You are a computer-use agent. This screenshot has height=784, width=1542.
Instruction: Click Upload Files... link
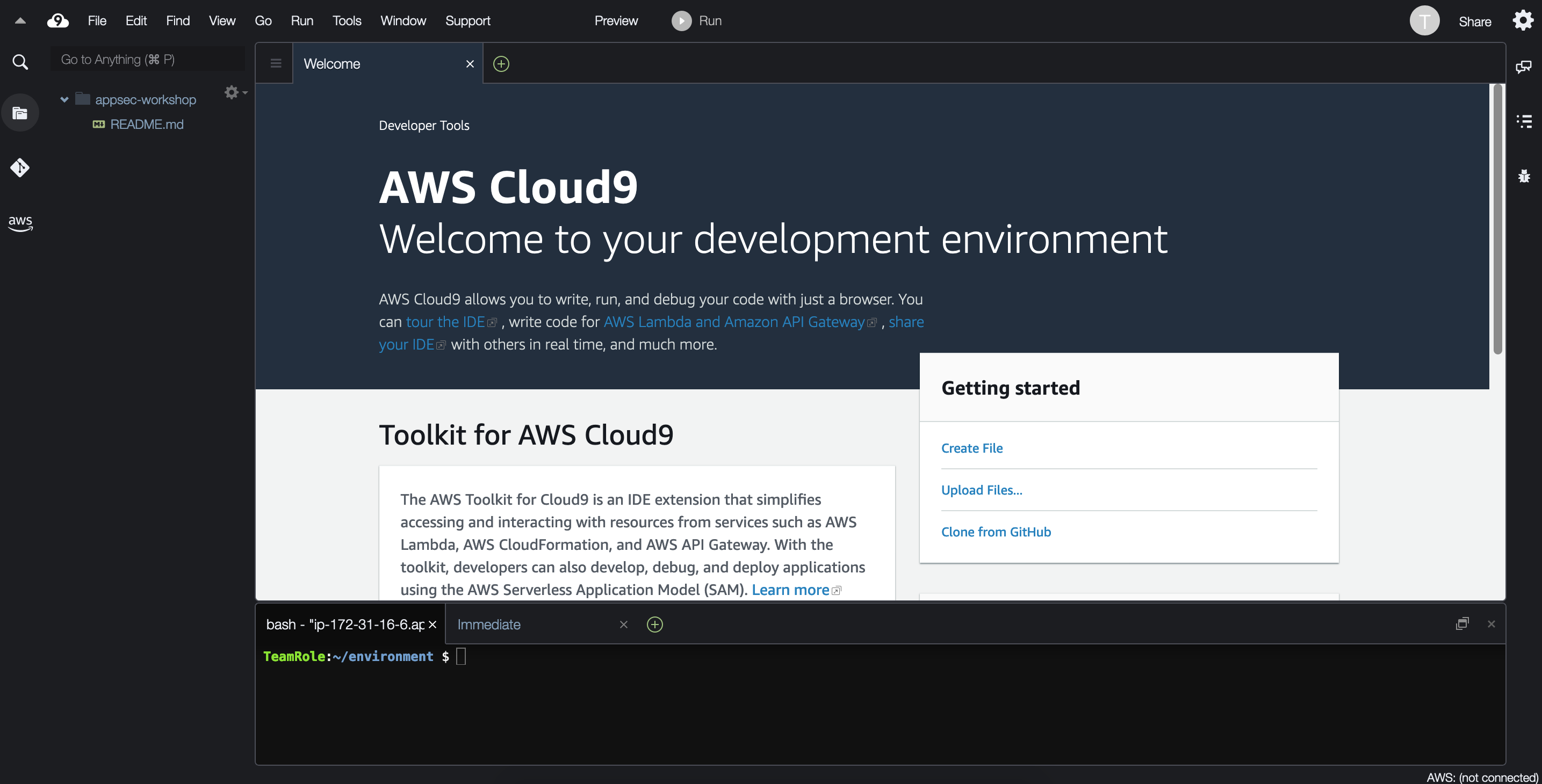[982, 490]
